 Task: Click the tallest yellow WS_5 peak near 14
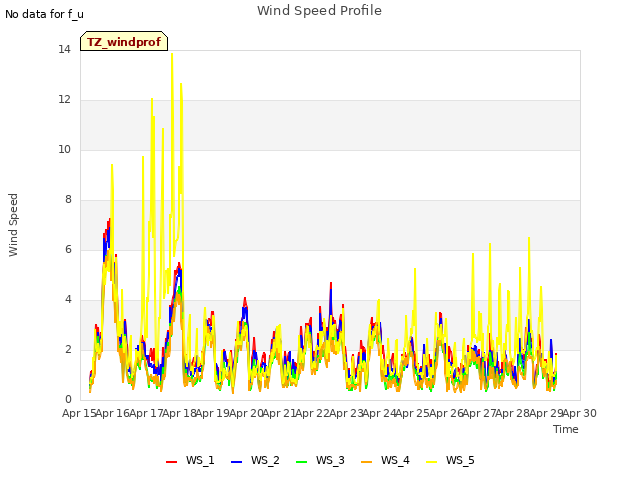tap(172, 55)
